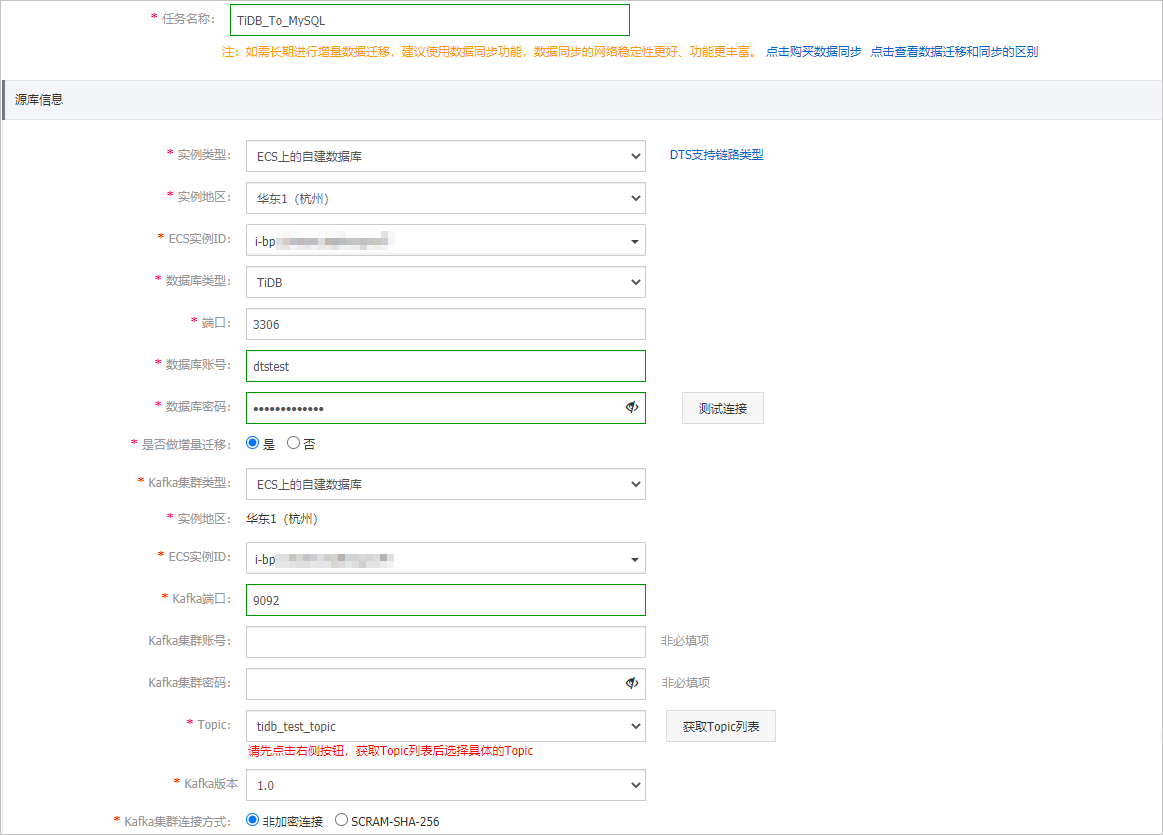1163x835 pixels.
Task: Choose SCRAM-SHA-256 connection mode
Action: [x=341, y=819]
